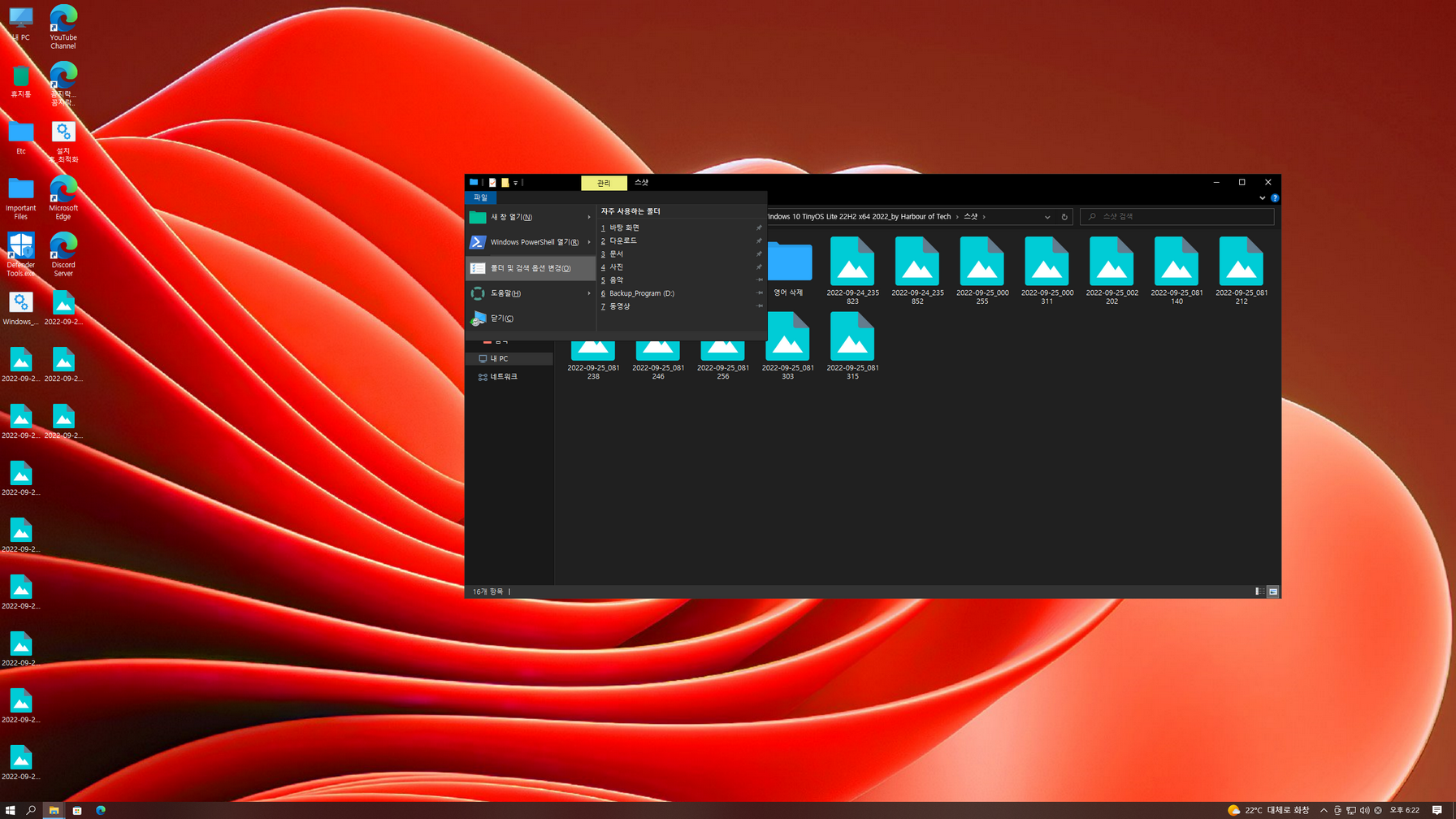Open YouTube Channel desktop shortcut

click(x=63, y=27)
